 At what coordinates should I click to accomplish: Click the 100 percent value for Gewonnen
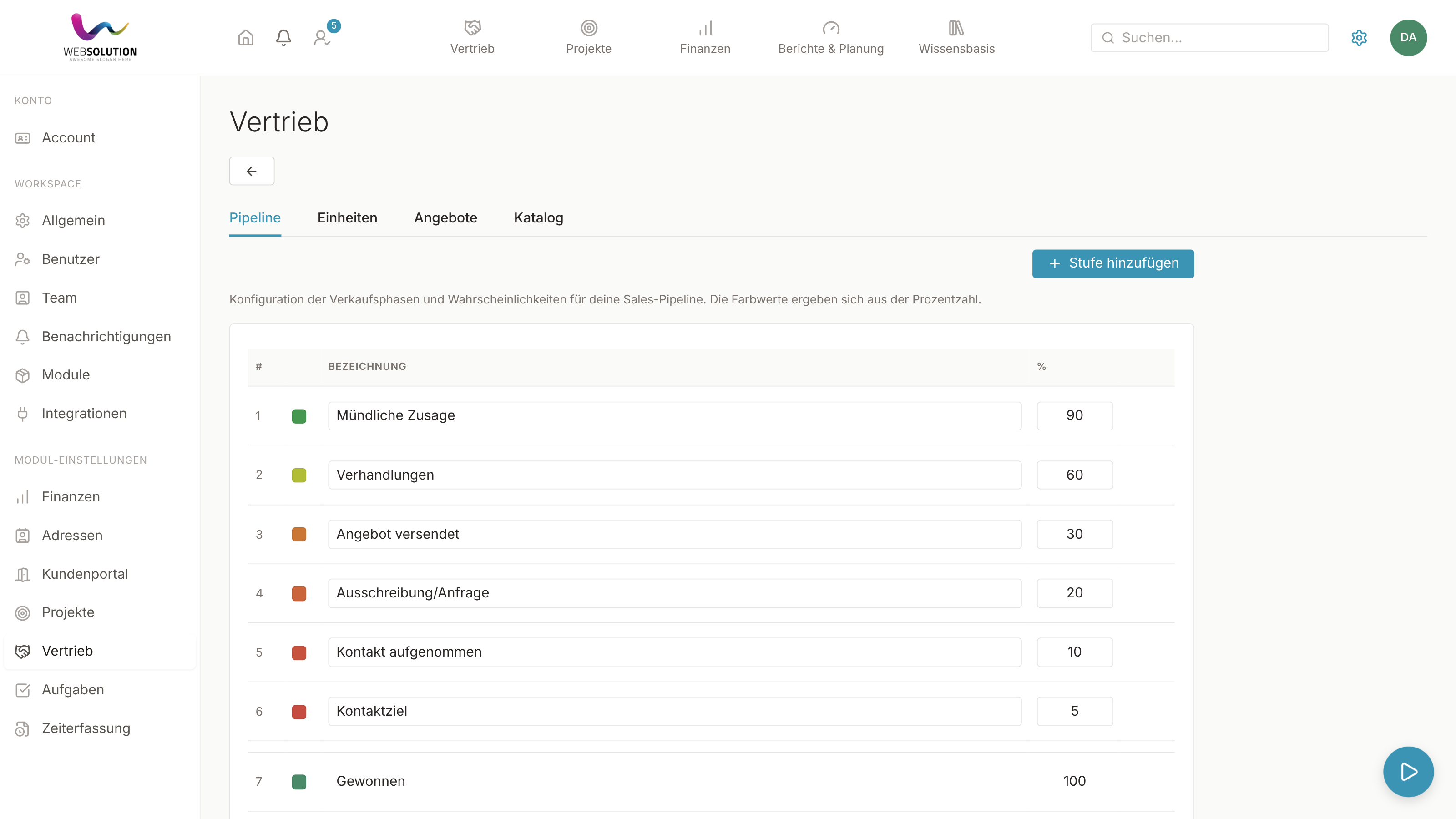tap(1074, 781)
